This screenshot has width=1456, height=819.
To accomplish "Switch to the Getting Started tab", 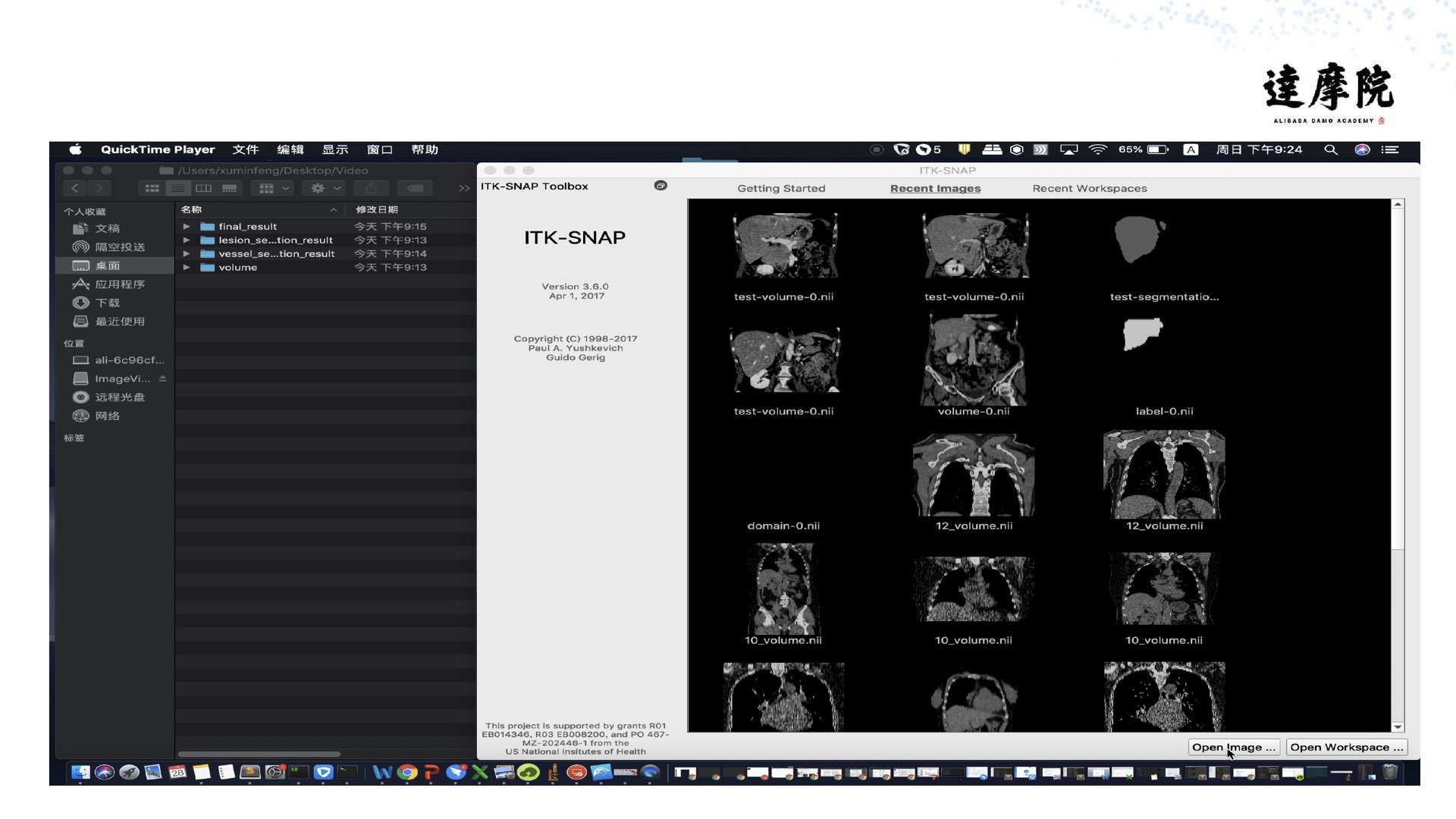I will point(781,188).
